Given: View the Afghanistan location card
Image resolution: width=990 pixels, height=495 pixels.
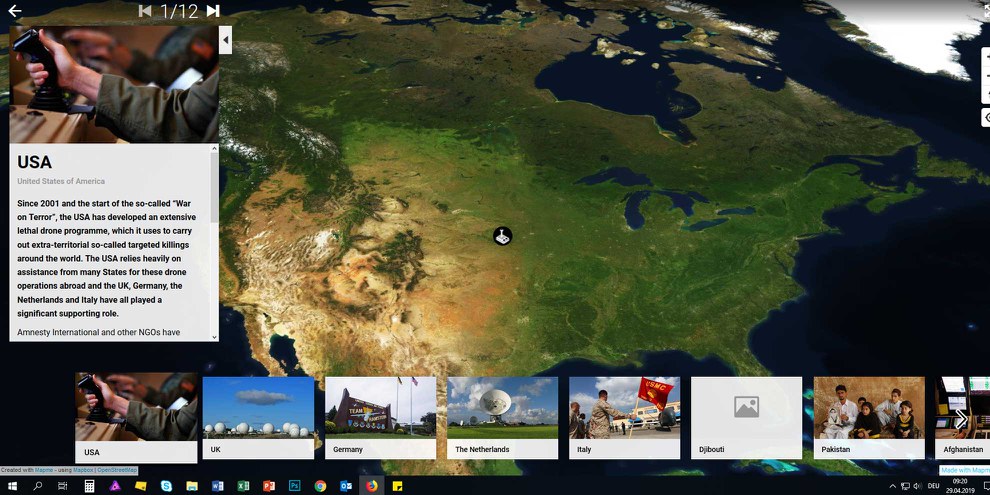Looking at the screenshot, I should tap(963, 417).
